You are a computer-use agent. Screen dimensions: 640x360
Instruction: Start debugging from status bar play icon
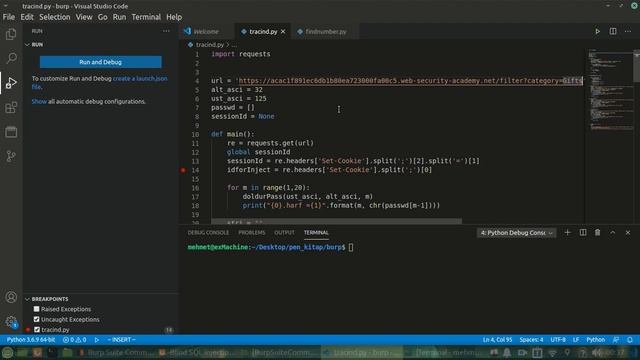coord(97,340)
